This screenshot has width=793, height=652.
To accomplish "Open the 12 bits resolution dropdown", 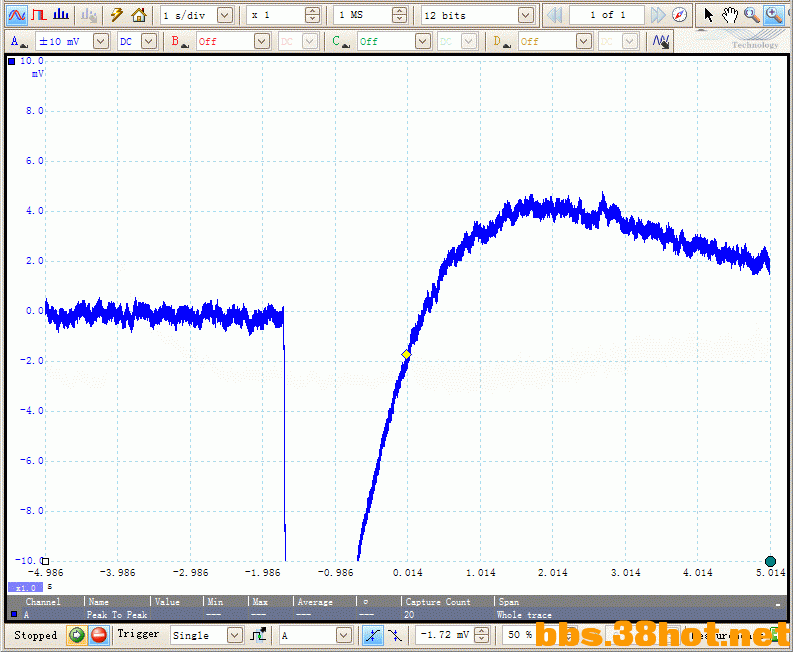I will coord(525,15).
